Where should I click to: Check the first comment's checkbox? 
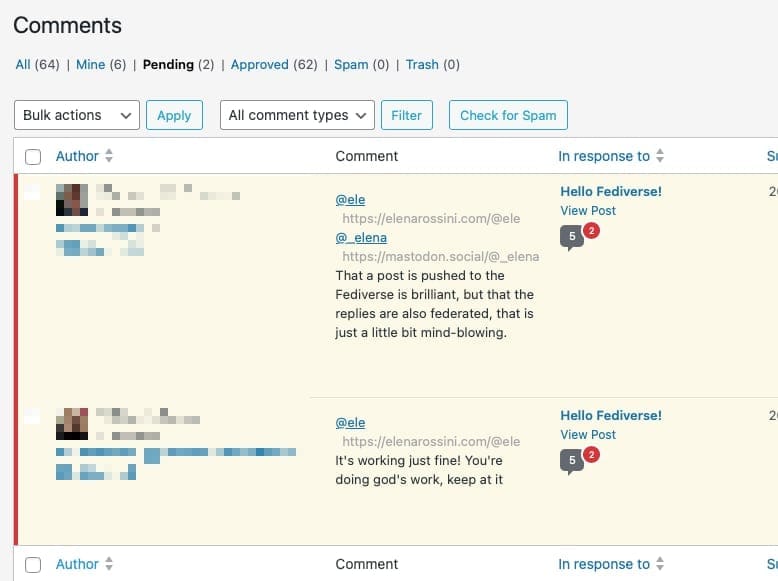pyautogui.click(x=33, y=192)
